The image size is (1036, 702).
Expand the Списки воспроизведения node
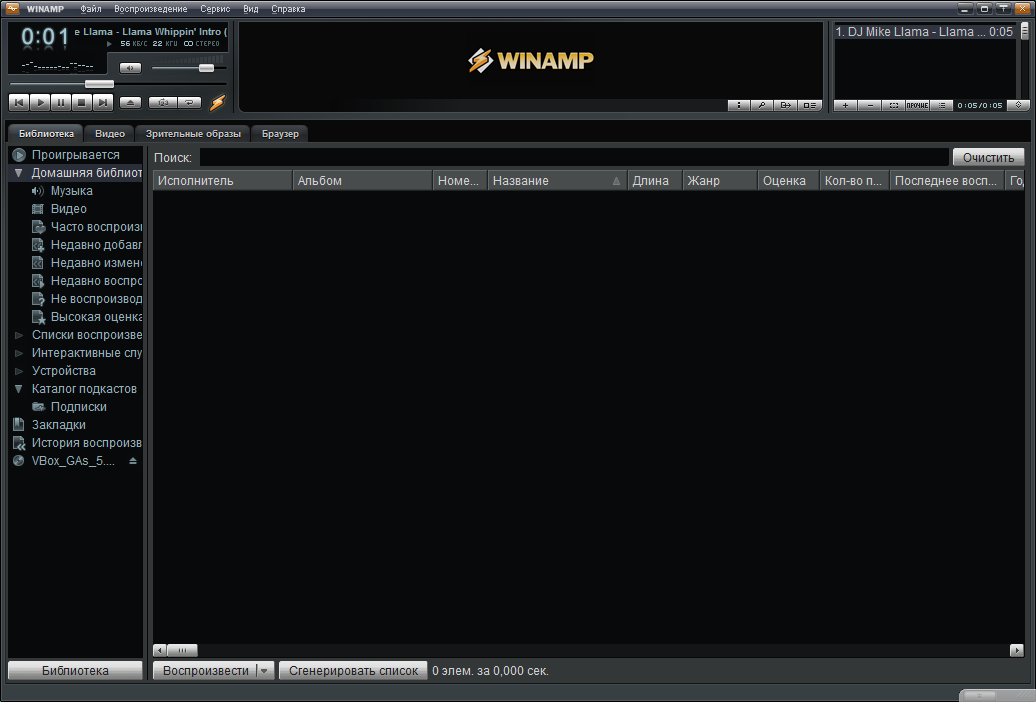click(18, 335)
